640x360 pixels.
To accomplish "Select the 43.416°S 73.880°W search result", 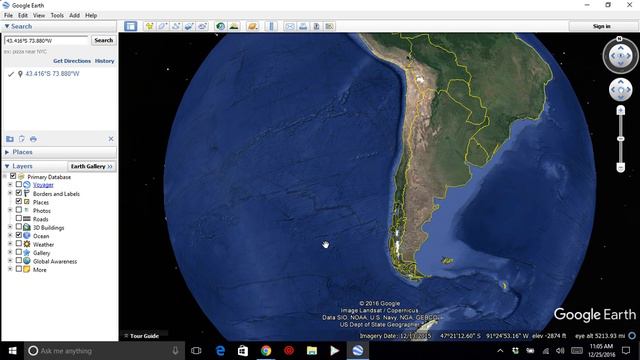I will [x=52, y=74].
